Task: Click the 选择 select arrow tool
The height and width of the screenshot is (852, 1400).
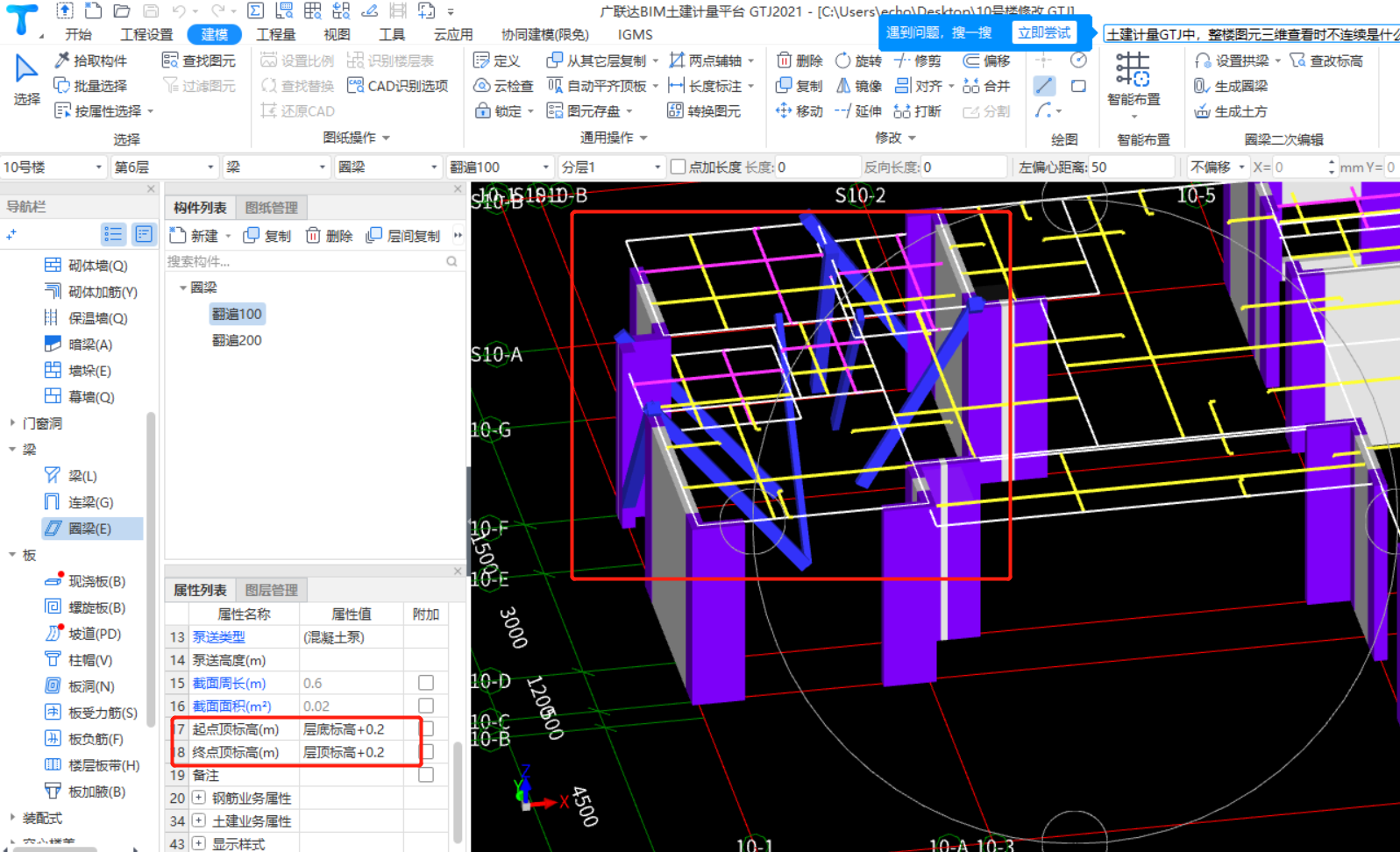Action: pyautogui.click(x=26, y=79)
